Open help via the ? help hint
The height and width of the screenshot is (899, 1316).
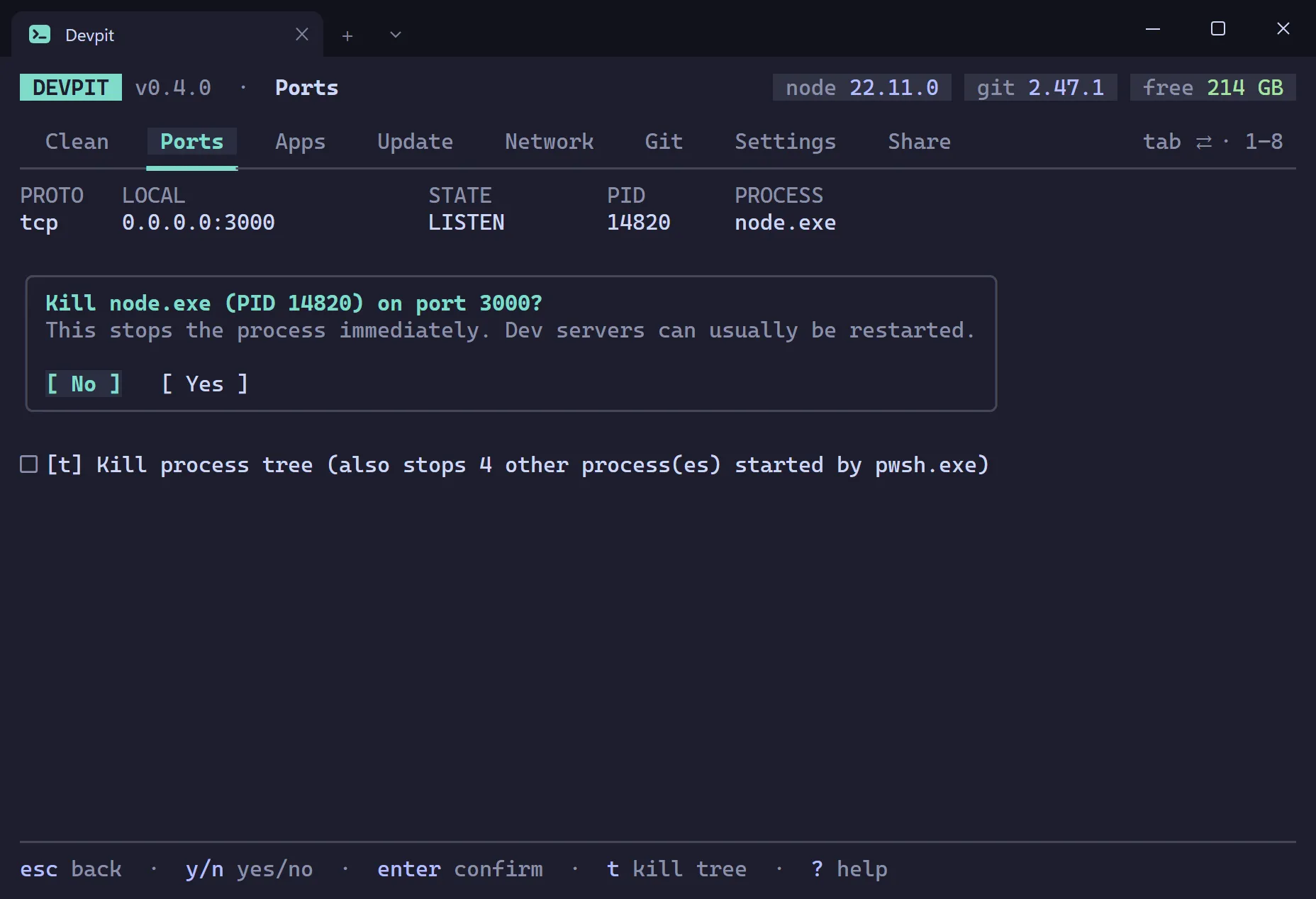(849, 869)
